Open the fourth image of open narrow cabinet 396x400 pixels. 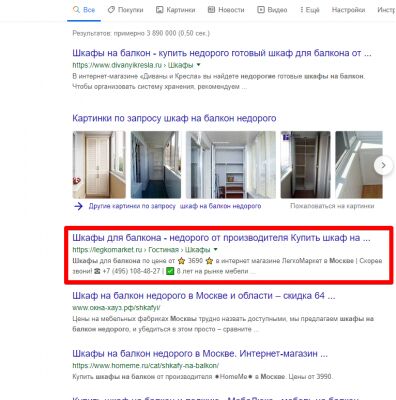click(x=305, y=165)
